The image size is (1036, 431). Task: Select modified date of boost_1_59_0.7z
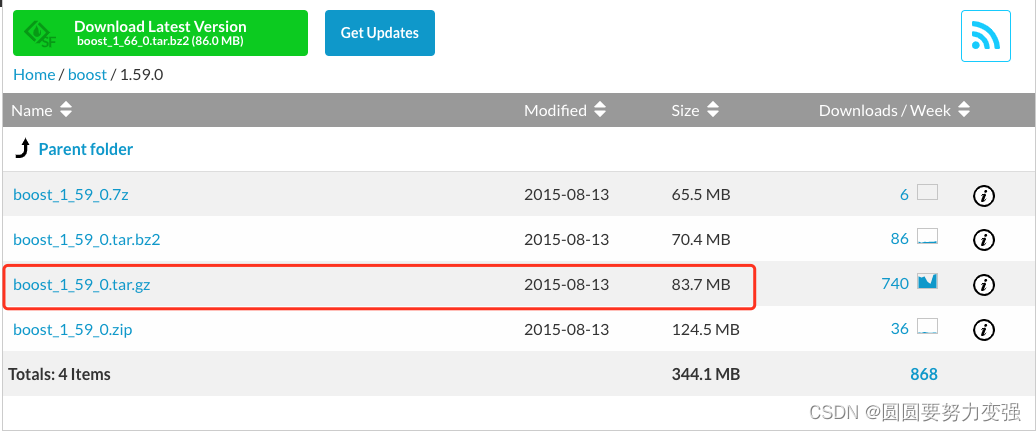(x=566, y=195)
